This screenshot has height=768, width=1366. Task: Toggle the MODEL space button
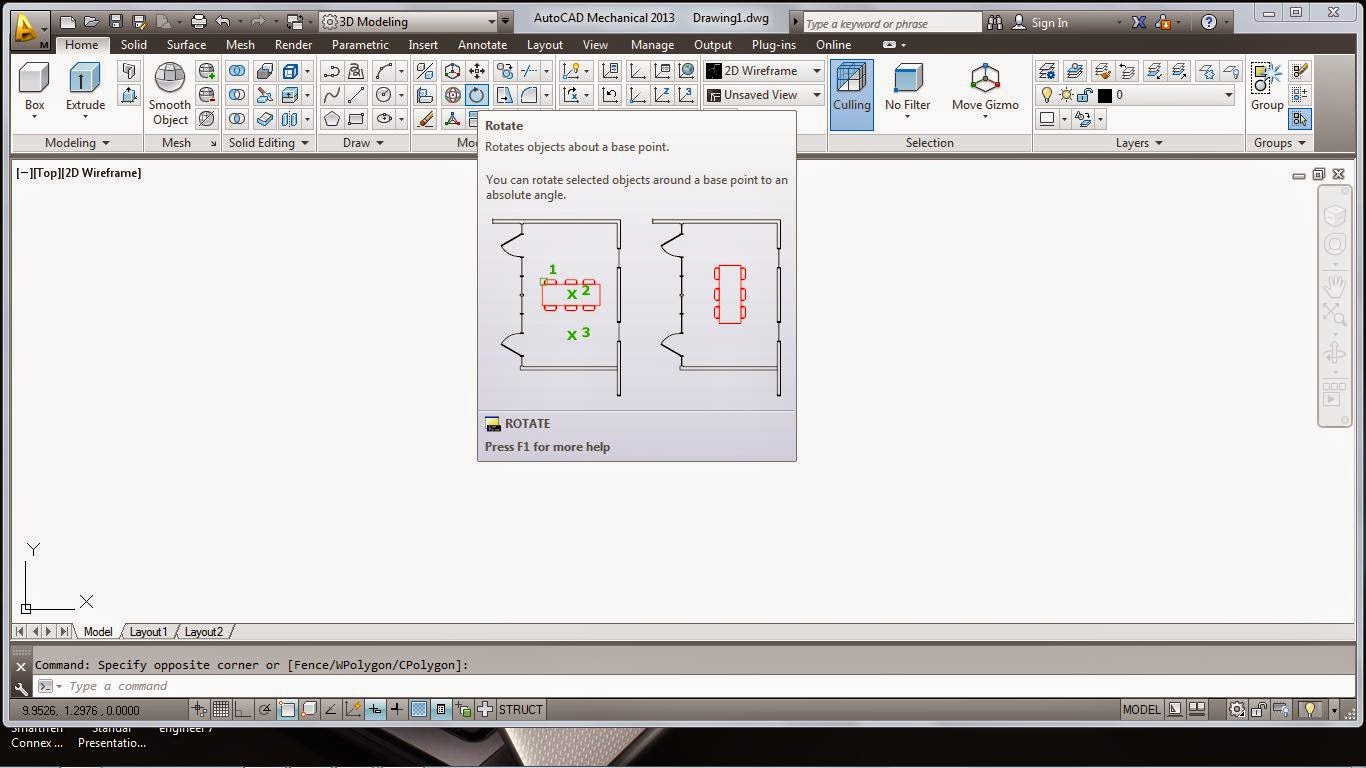tap(1141, 710)
